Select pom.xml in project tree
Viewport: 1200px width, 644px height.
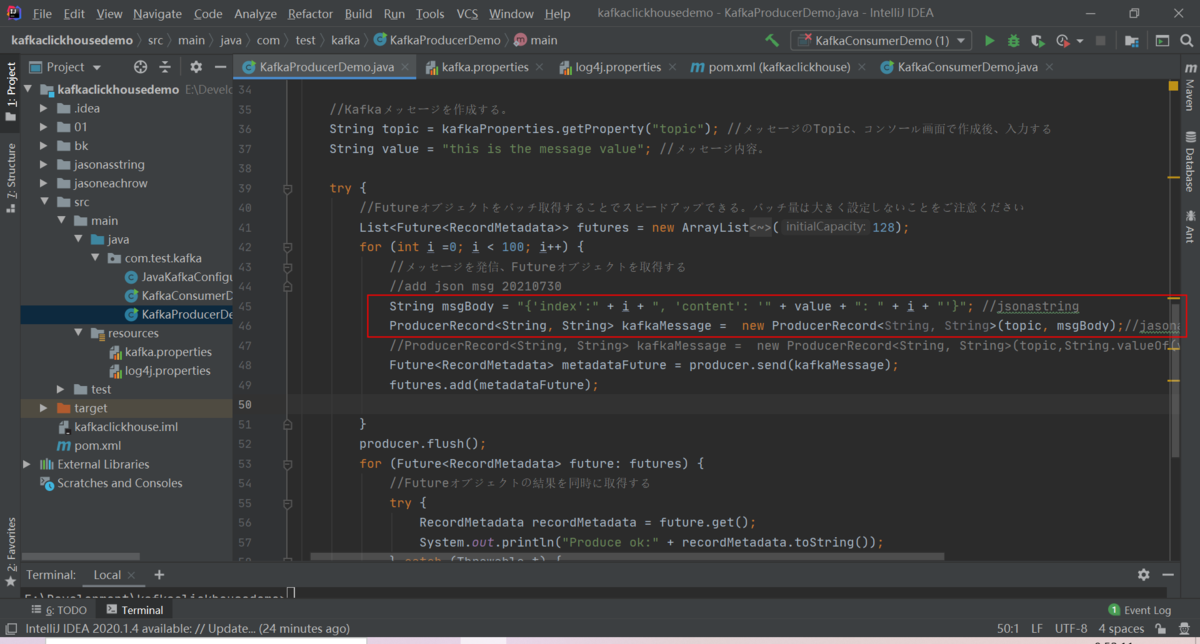(89, 445)
